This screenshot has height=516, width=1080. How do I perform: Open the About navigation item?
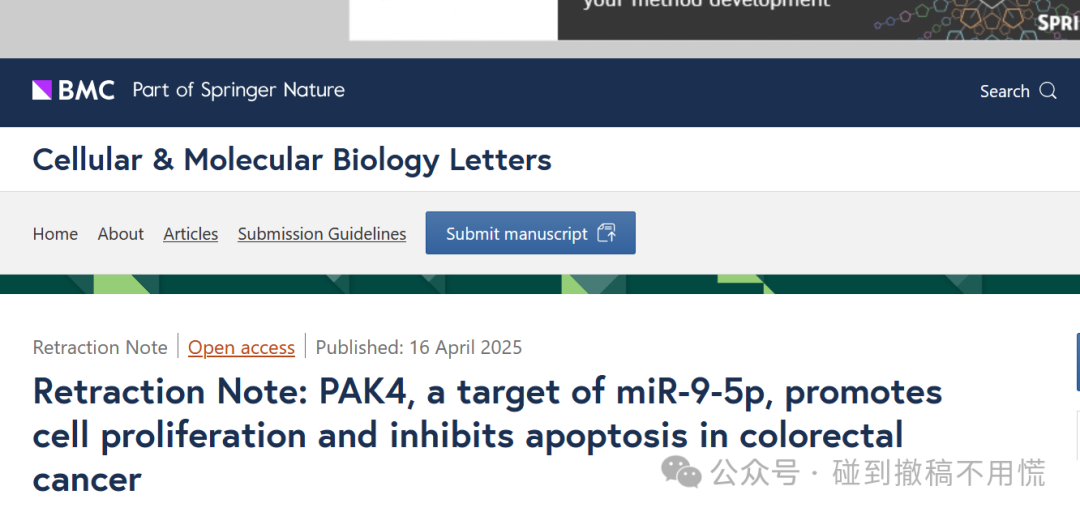121,234
